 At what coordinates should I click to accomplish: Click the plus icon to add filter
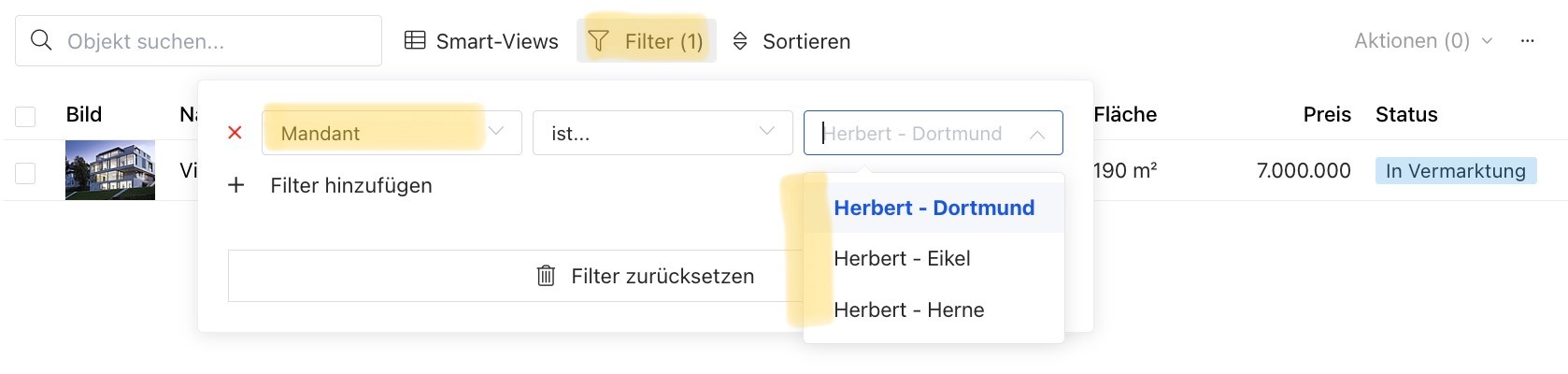coord(236,185)
